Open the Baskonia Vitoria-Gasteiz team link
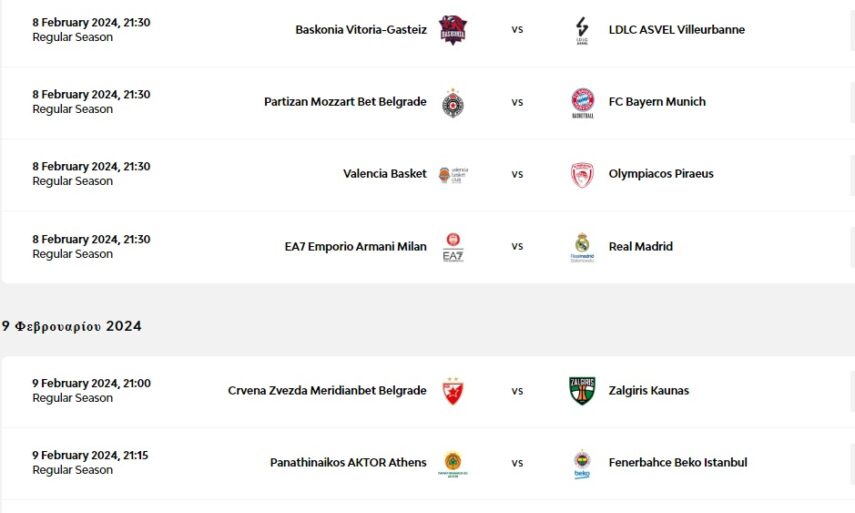 (x=361, y=30)
